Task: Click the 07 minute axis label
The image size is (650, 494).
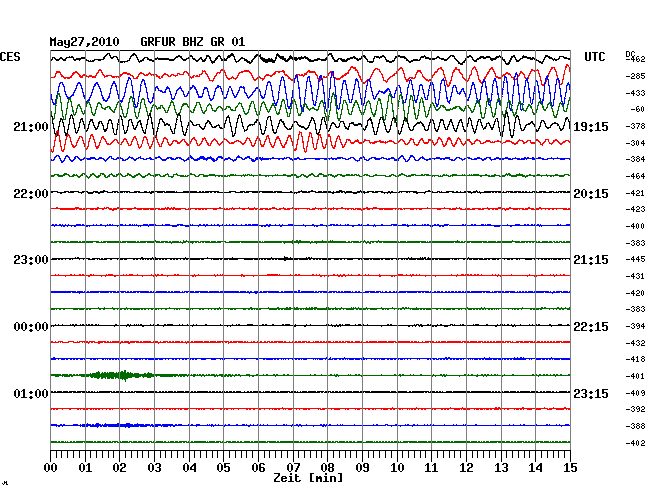Action: [293, 468]
